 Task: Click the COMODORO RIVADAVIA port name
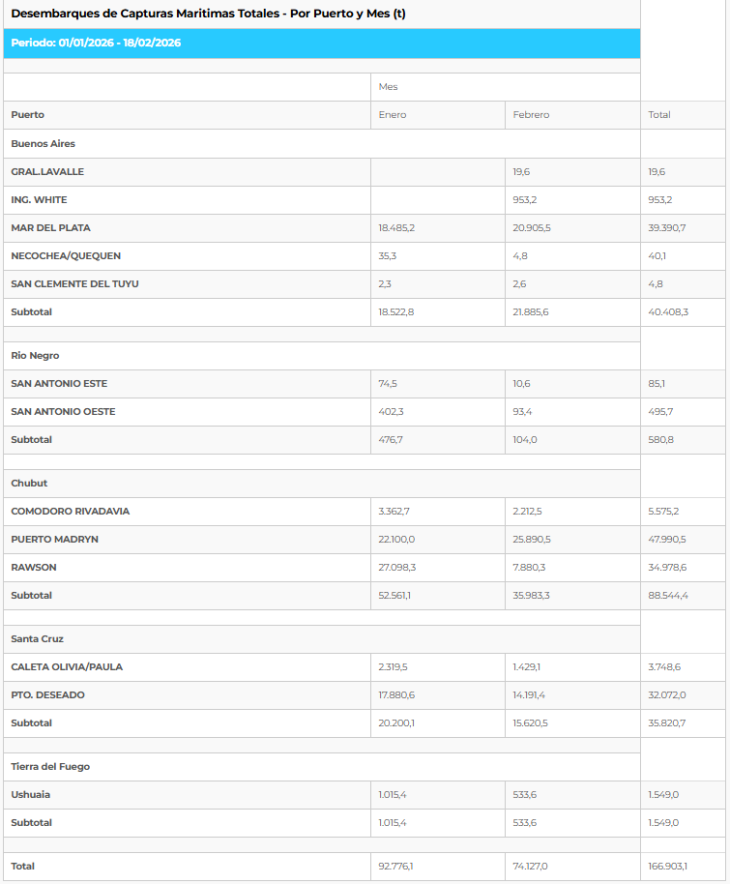pyautogui.click(x=70, y=512)
